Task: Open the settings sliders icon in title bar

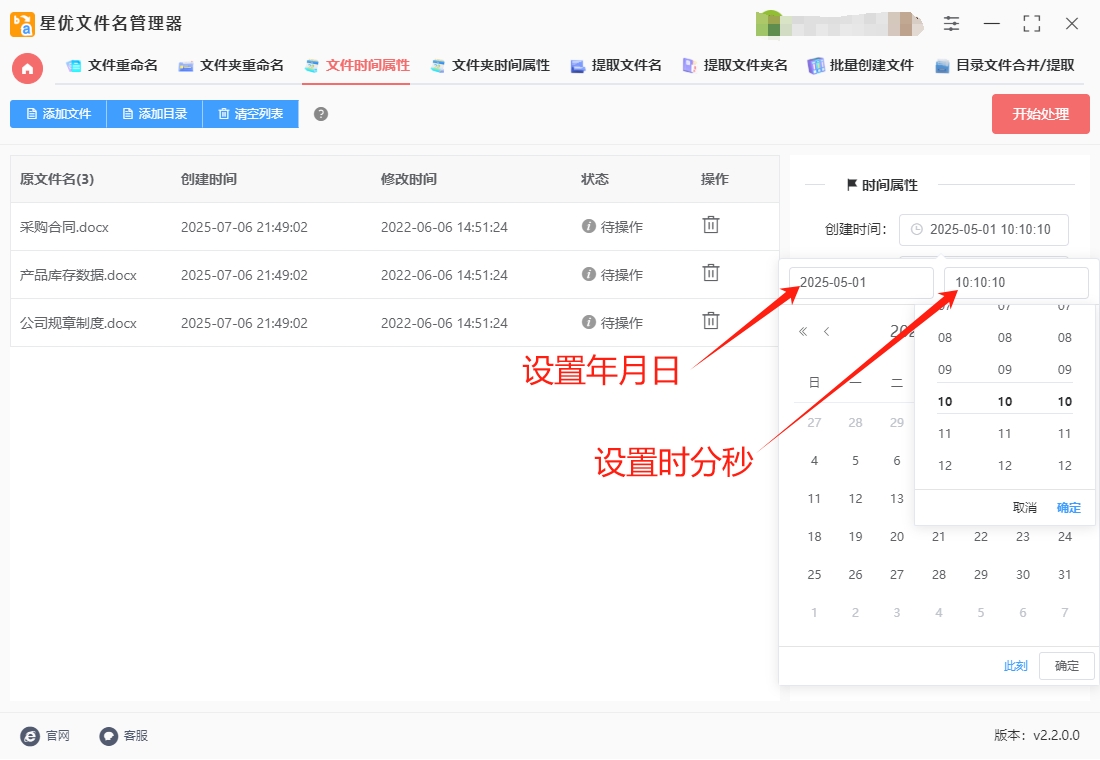Action: tap(951, 24)
